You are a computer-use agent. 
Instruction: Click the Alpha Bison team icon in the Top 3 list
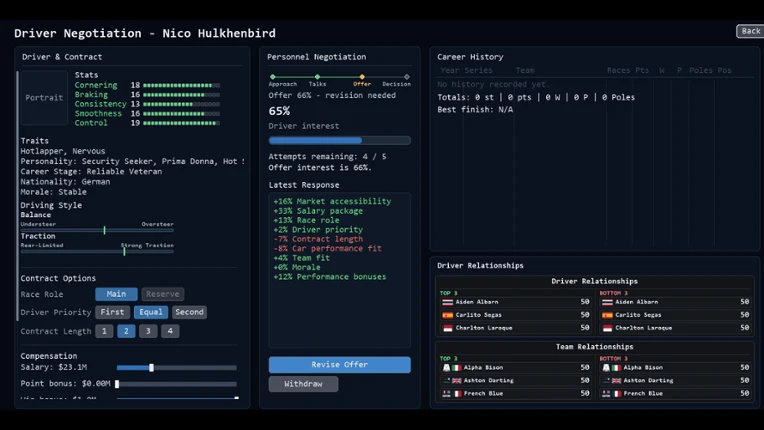click(446, 368)
